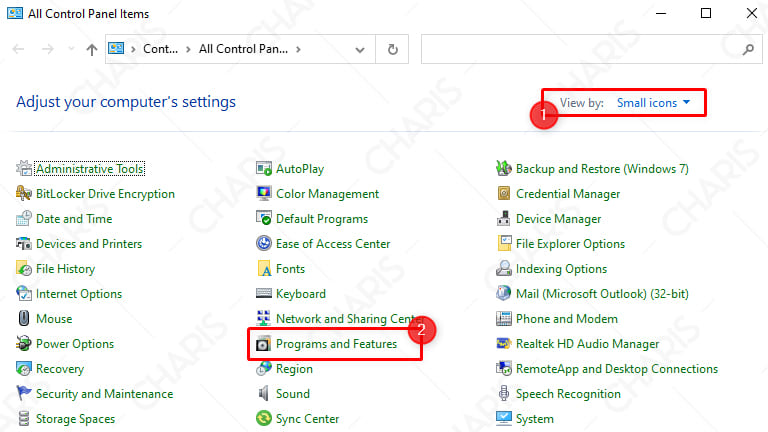The width and height of the screenshot is (768, 432).
Task: Click the Network and Sharing Center icon
Action: point(264,318)
